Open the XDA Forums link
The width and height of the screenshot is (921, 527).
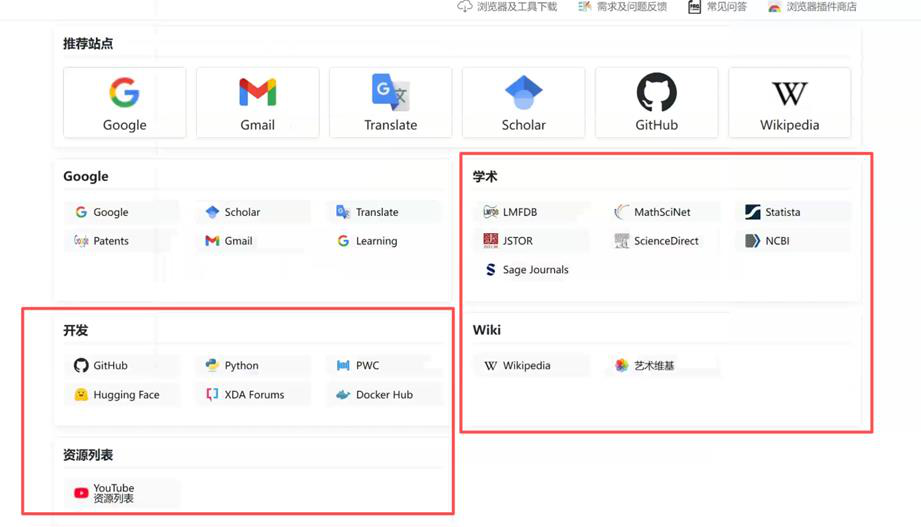[253, 395]
